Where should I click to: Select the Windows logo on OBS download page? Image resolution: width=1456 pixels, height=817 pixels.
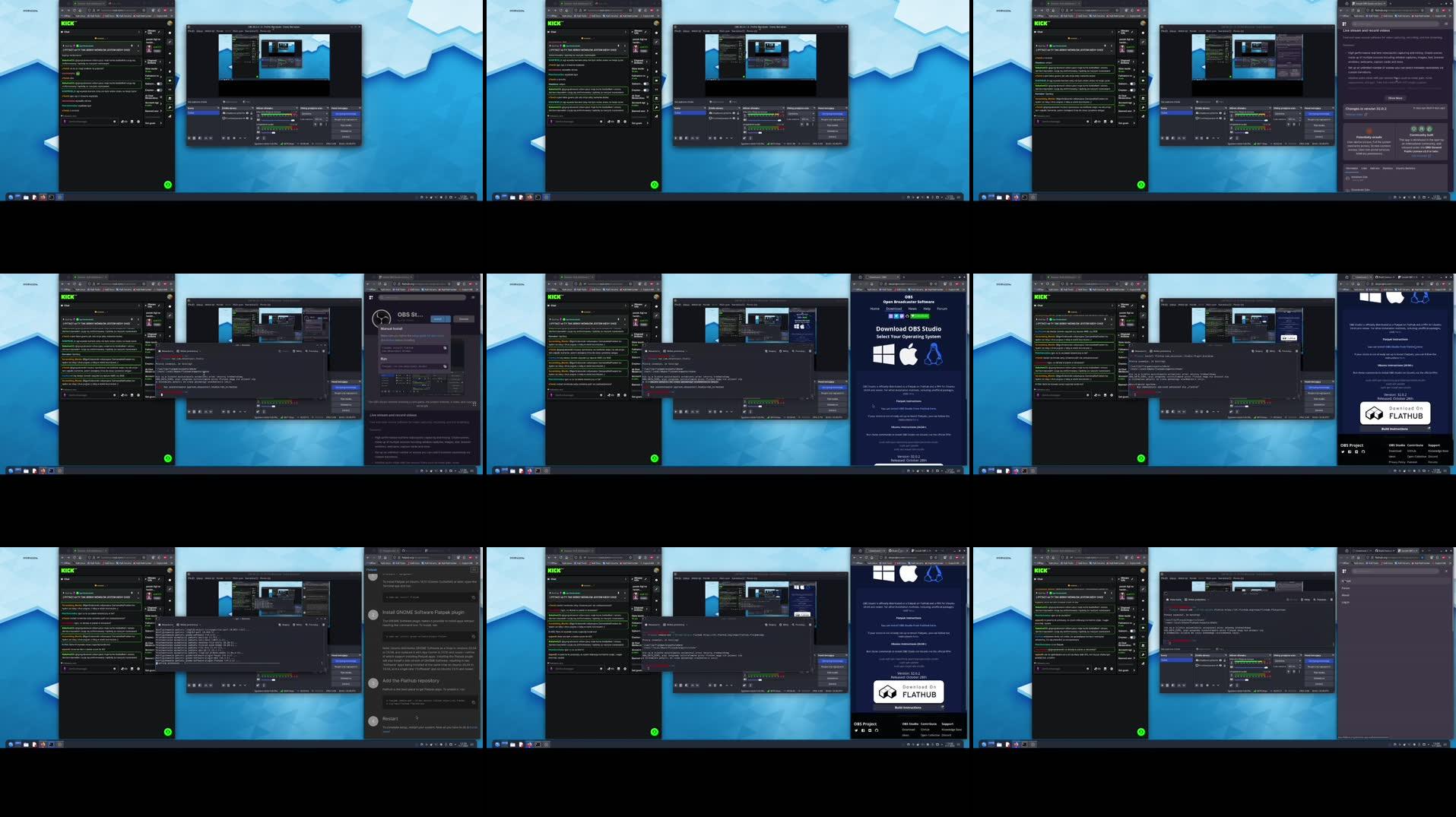(883, 353)
